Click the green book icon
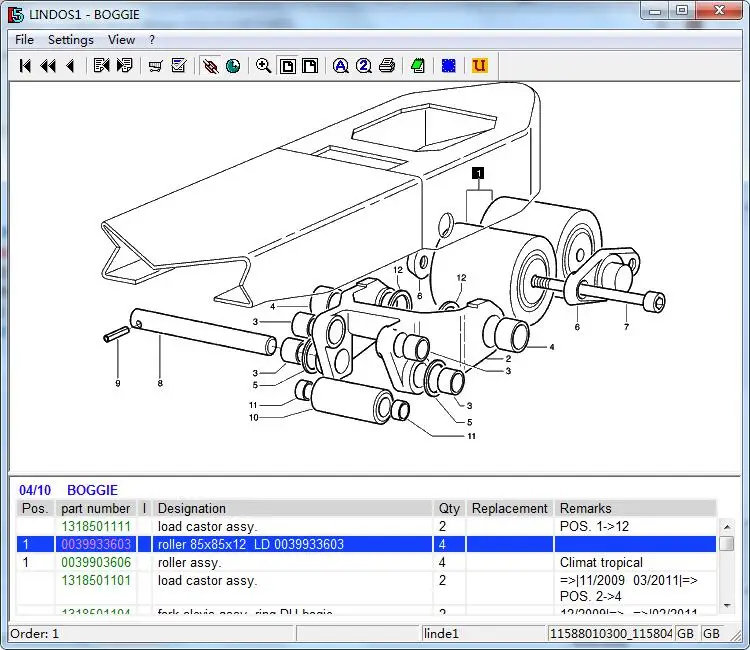This screenshot has height=650, width=750. [418, 66]
